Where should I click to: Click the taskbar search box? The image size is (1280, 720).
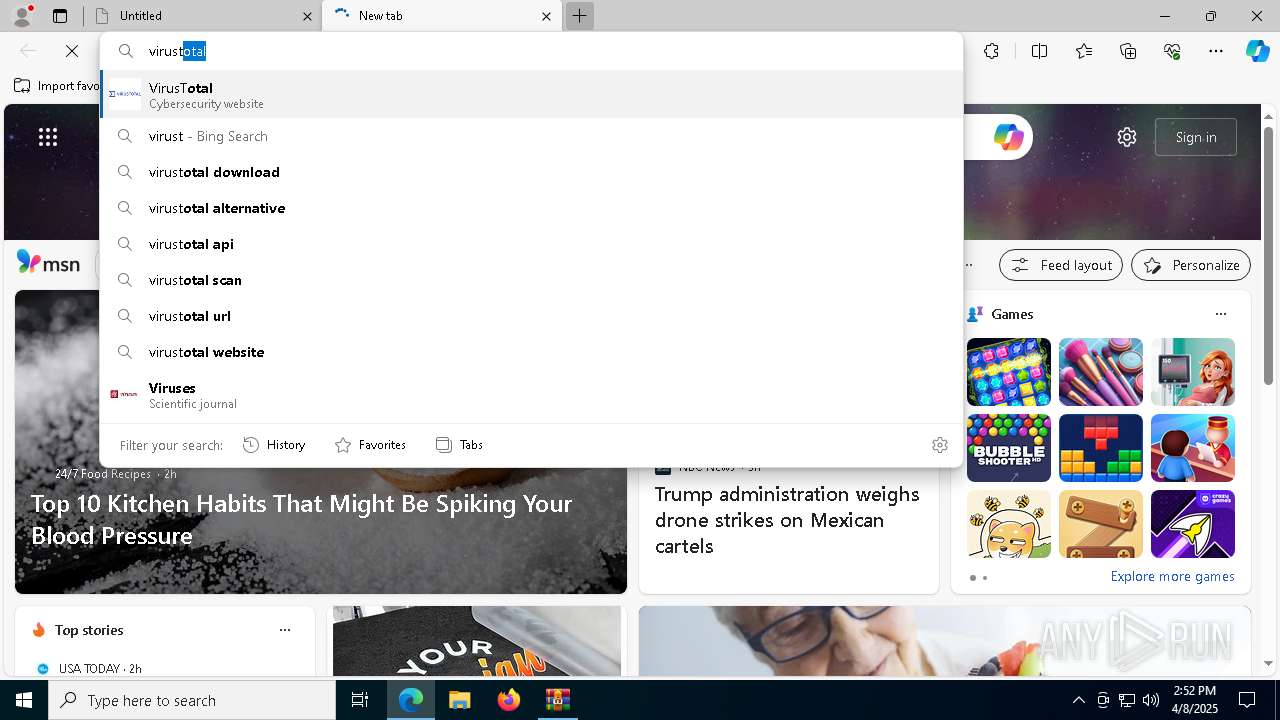[x=192, y=700]
